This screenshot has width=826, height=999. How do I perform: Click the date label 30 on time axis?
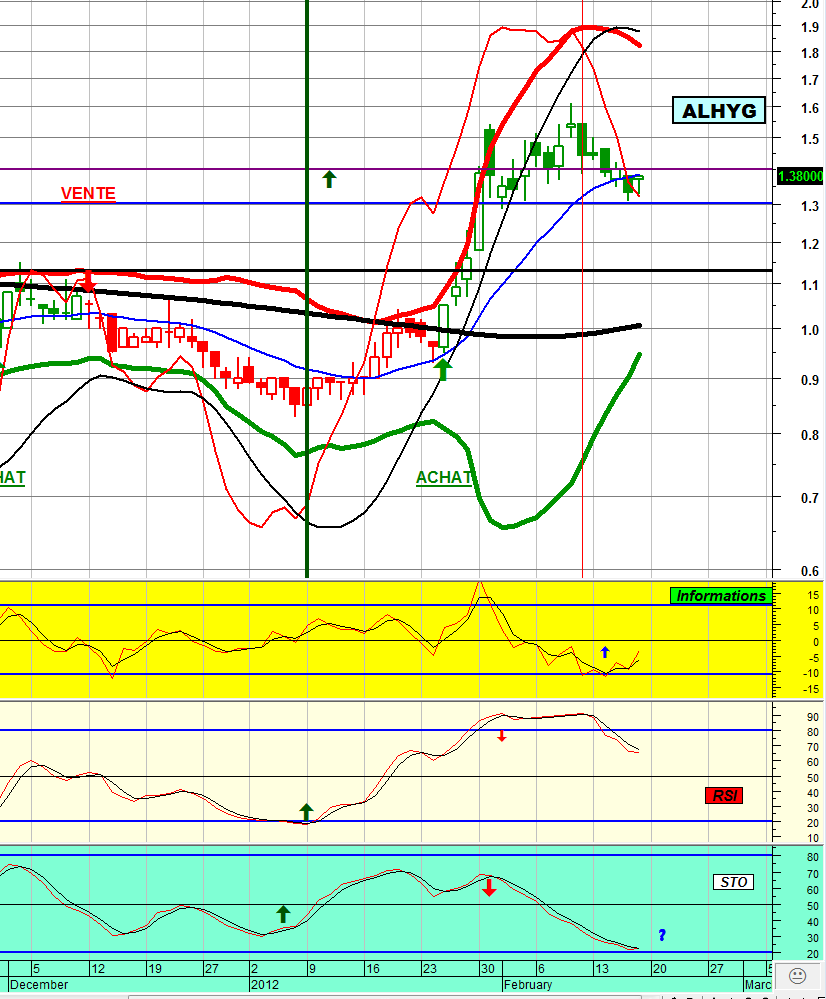488,968
